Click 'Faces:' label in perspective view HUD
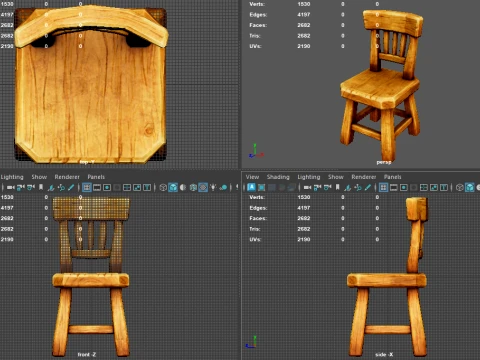480x360 pixels. (258, 25)
